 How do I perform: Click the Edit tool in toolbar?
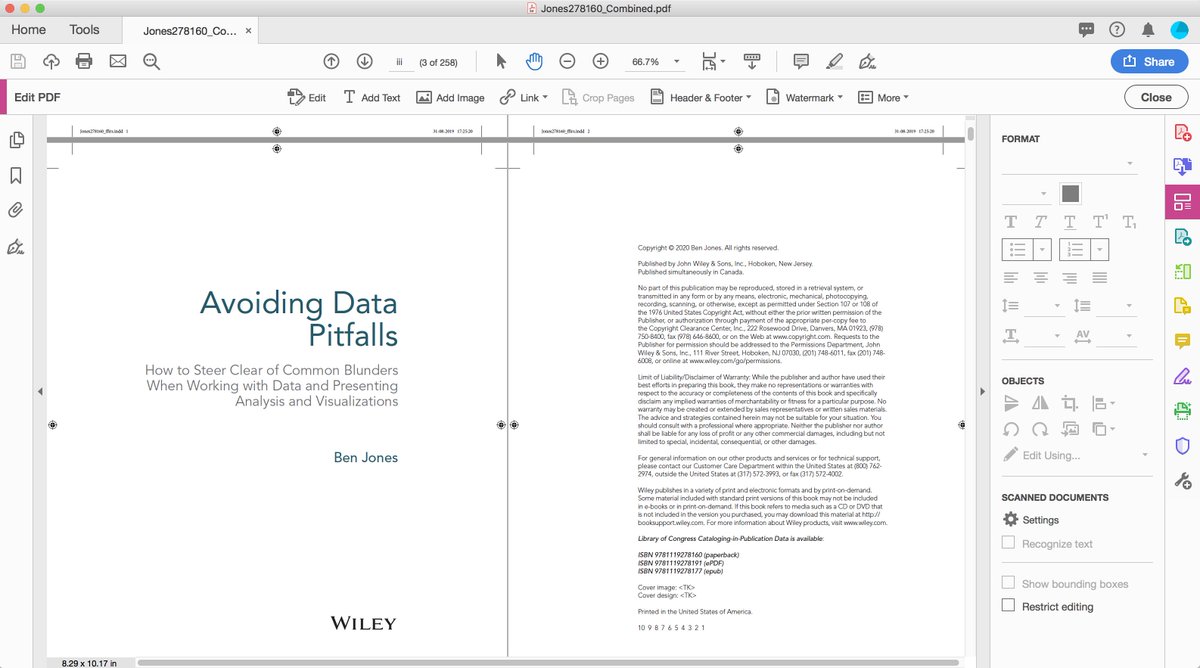pos(307,97)
